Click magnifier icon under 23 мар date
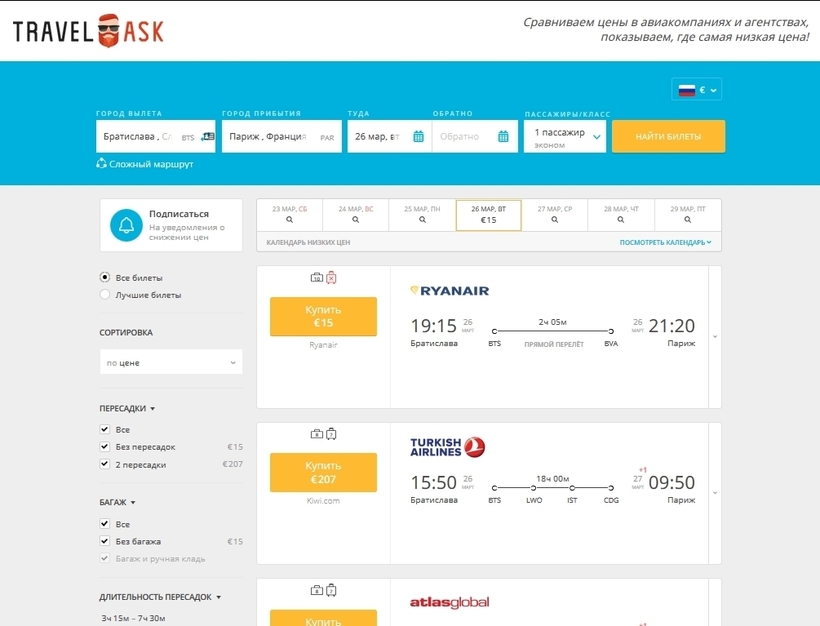 289,220
